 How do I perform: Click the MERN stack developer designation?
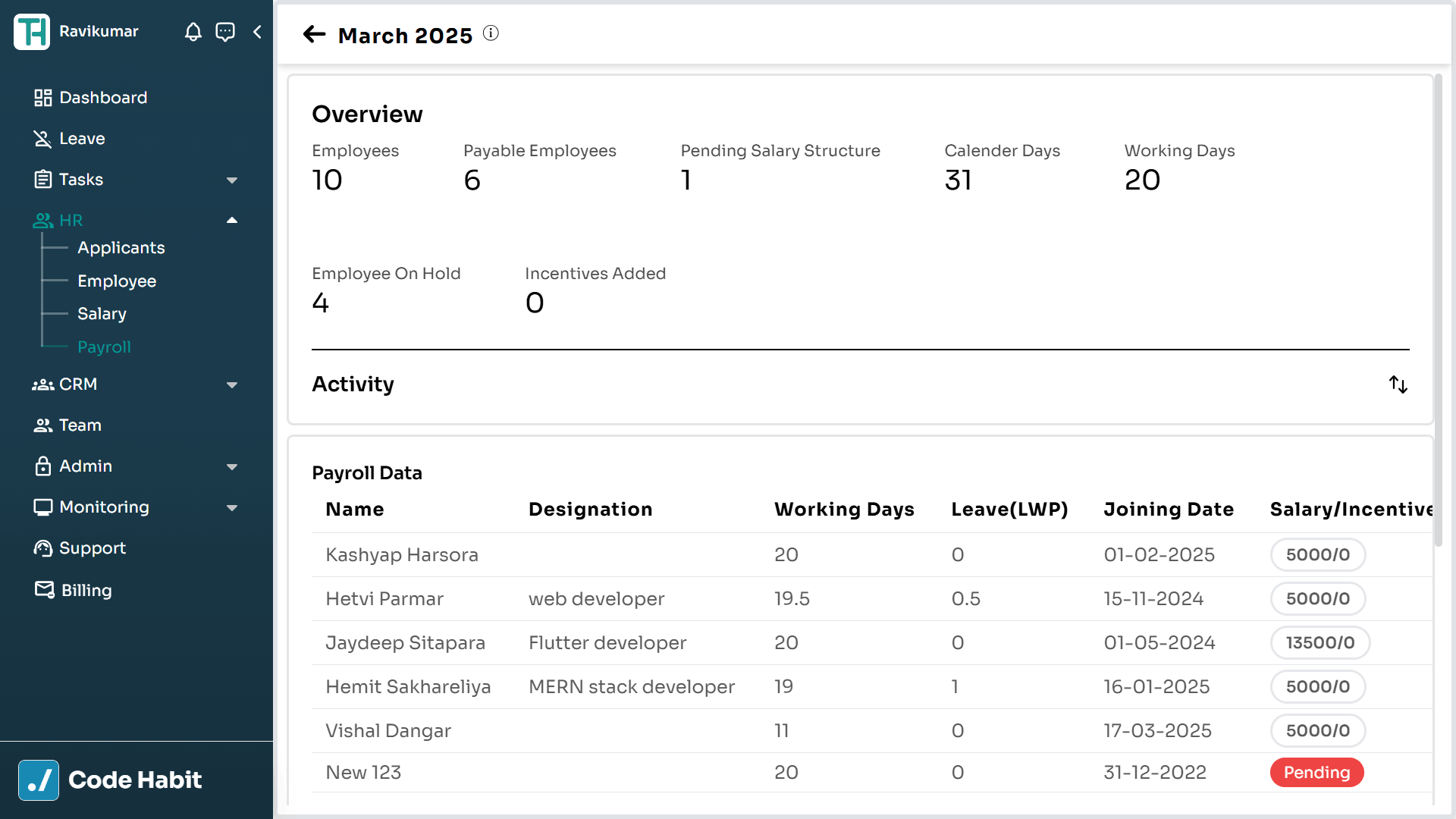point(632,687)
